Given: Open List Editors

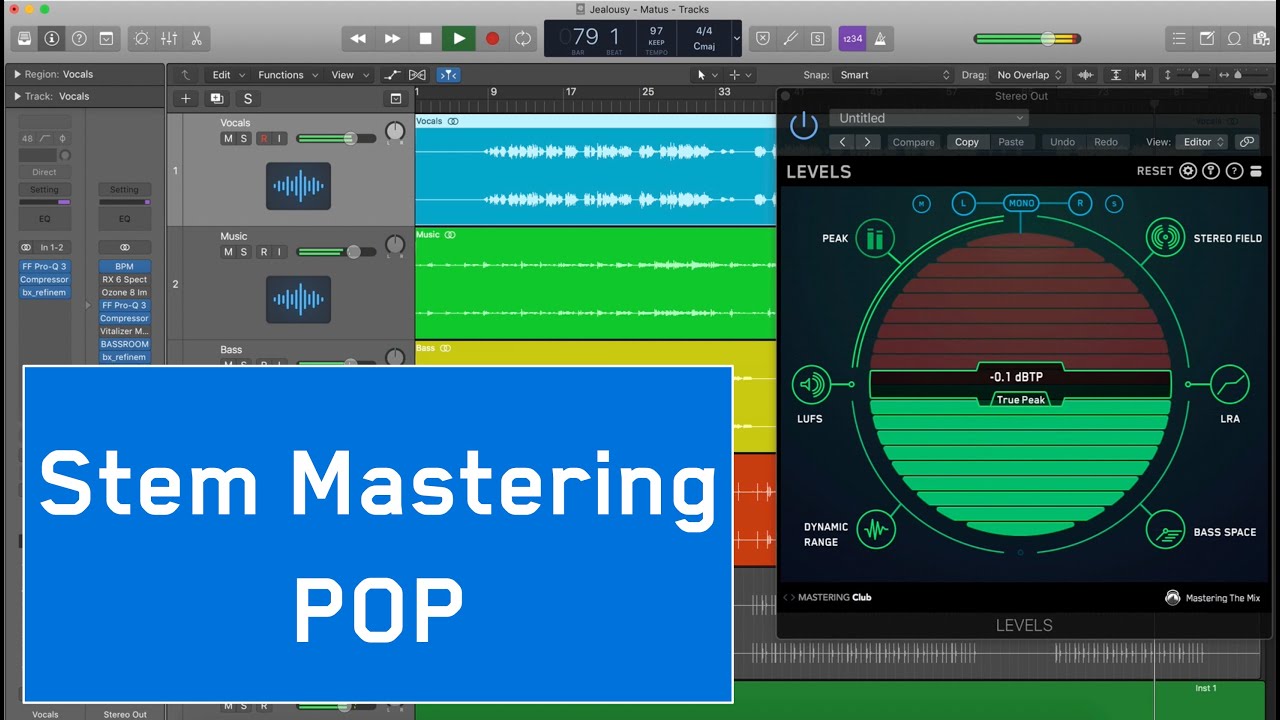Looking at the screenshot, I should (1179, 38).
